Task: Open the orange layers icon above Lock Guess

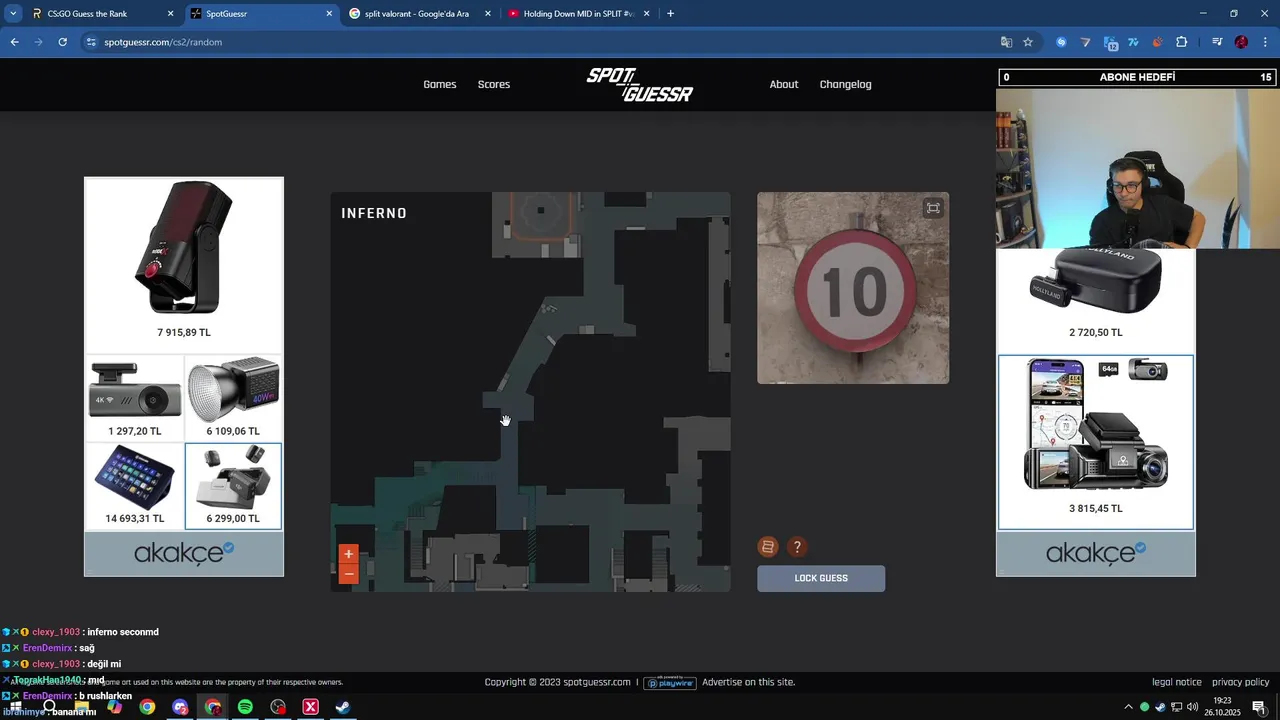Action: (768, 547)
